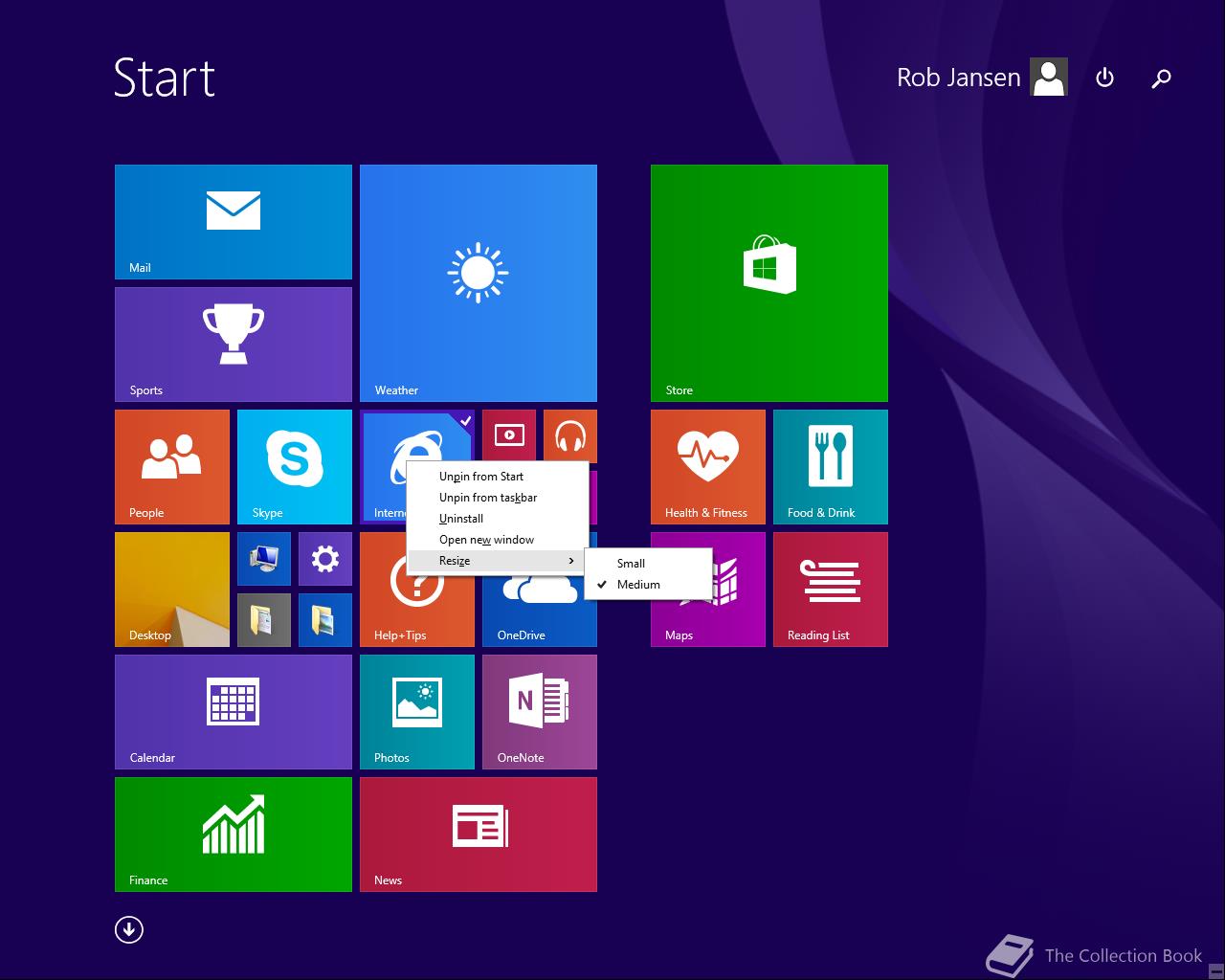This screenshot has width=1225, height=980.
Task: Open the People tile
Action: tap(172, 467)
